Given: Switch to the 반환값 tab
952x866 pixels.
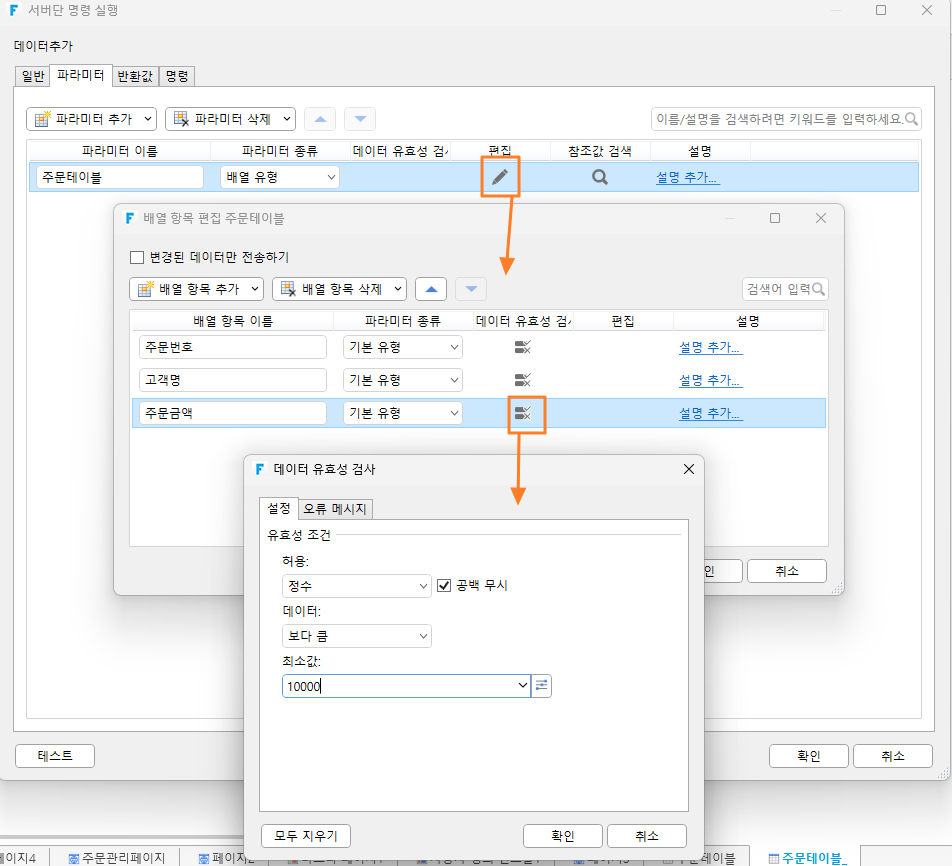Looking at the screenshot, I should (135, 77).
